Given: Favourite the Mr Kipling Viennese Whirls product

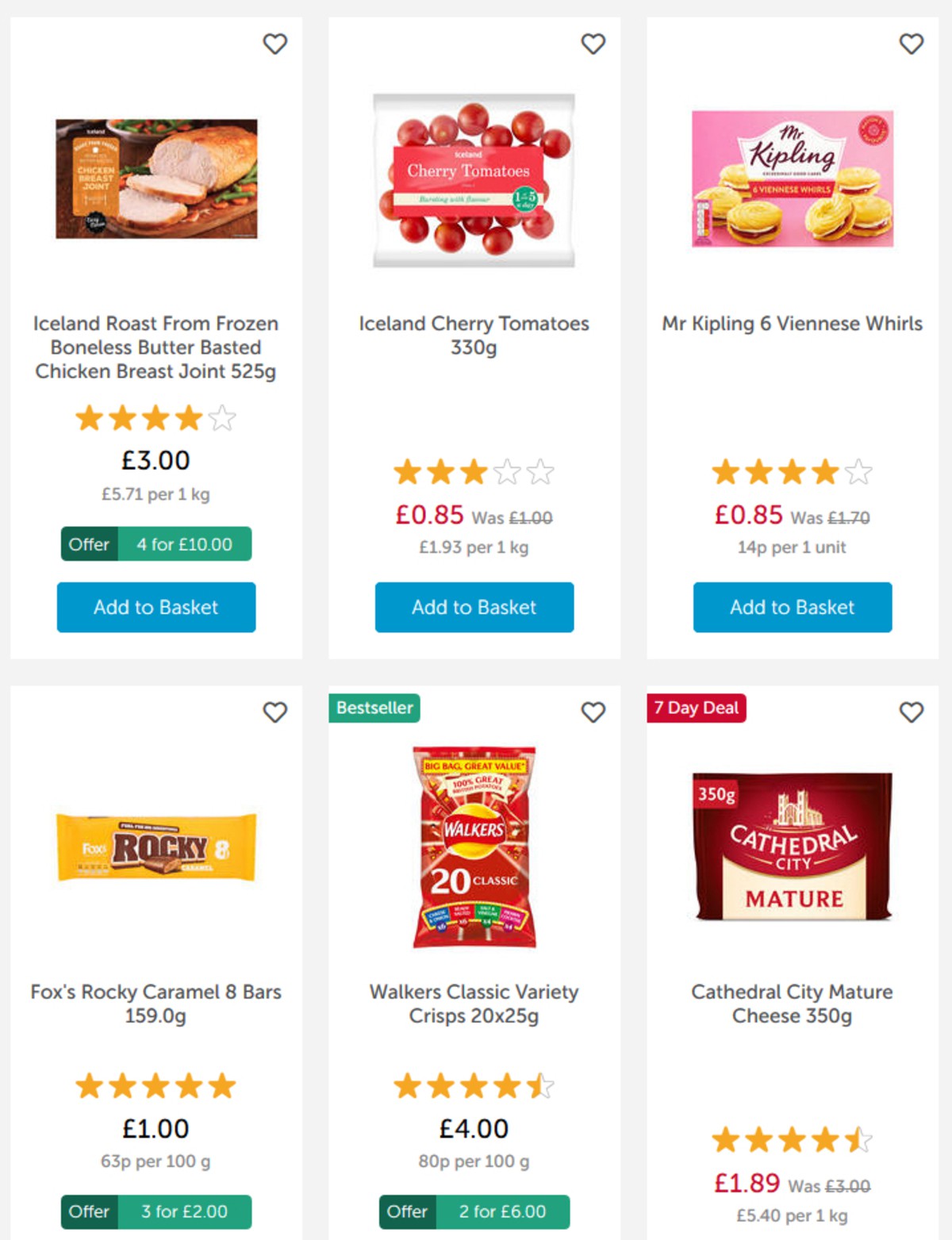Looking at the screenshot, I should point(909,45).
